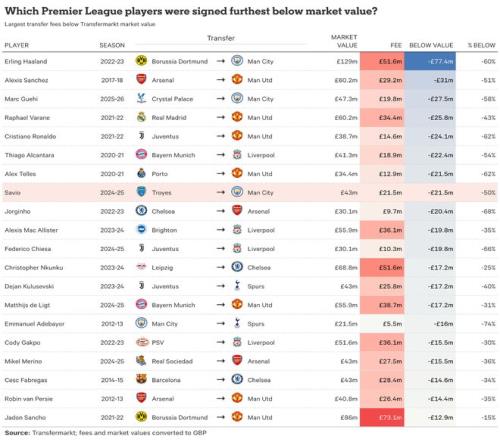The width and height of the screenshot is (500, 440).
Task: Click the Brighton crest icon
Action: coord(141,229)
